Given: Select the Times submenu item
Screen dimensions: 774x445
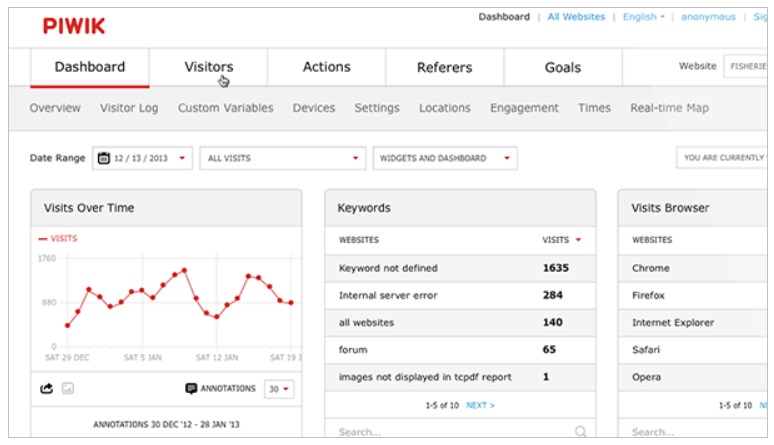Looking at the screenshot, I should 594,108.
